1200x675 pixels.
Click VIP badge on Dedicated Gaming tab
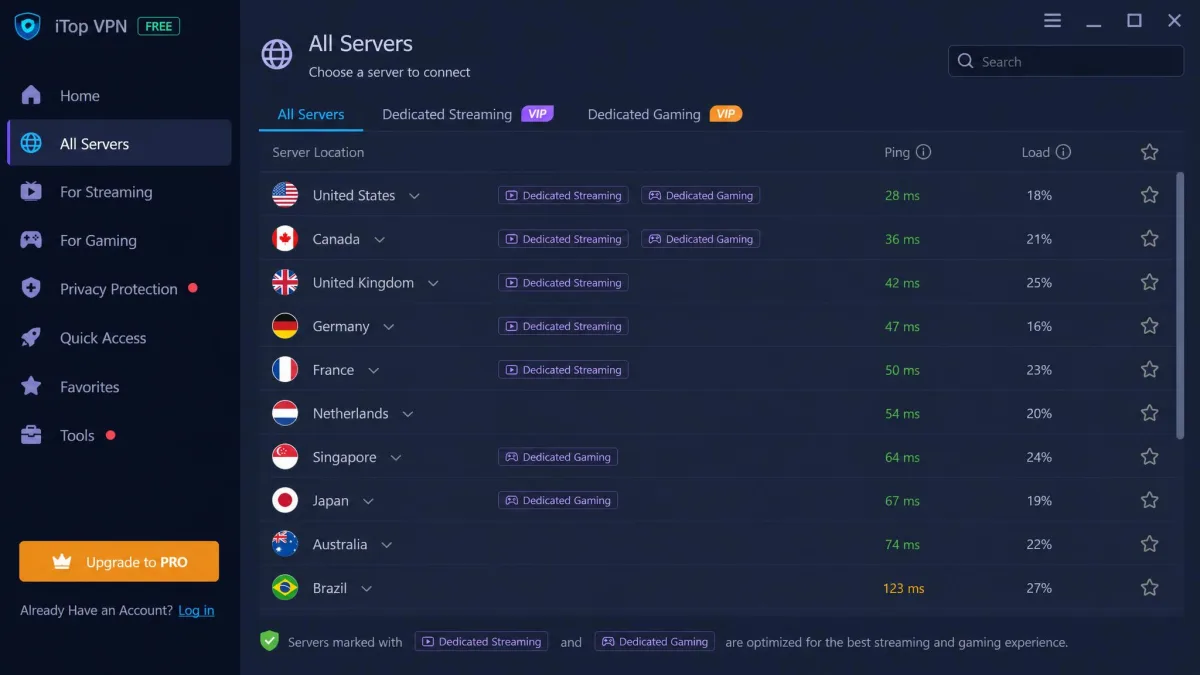[726, 114]
